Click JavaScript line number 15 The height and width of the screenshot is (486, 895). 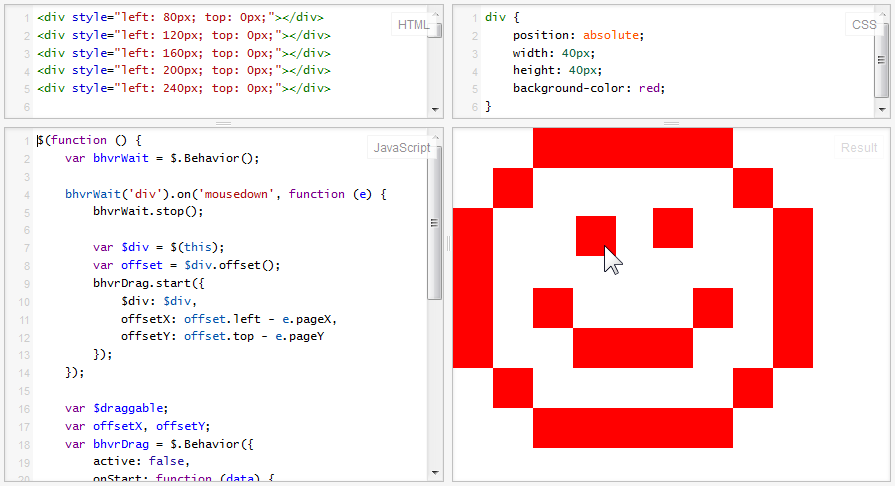point(24,391)
